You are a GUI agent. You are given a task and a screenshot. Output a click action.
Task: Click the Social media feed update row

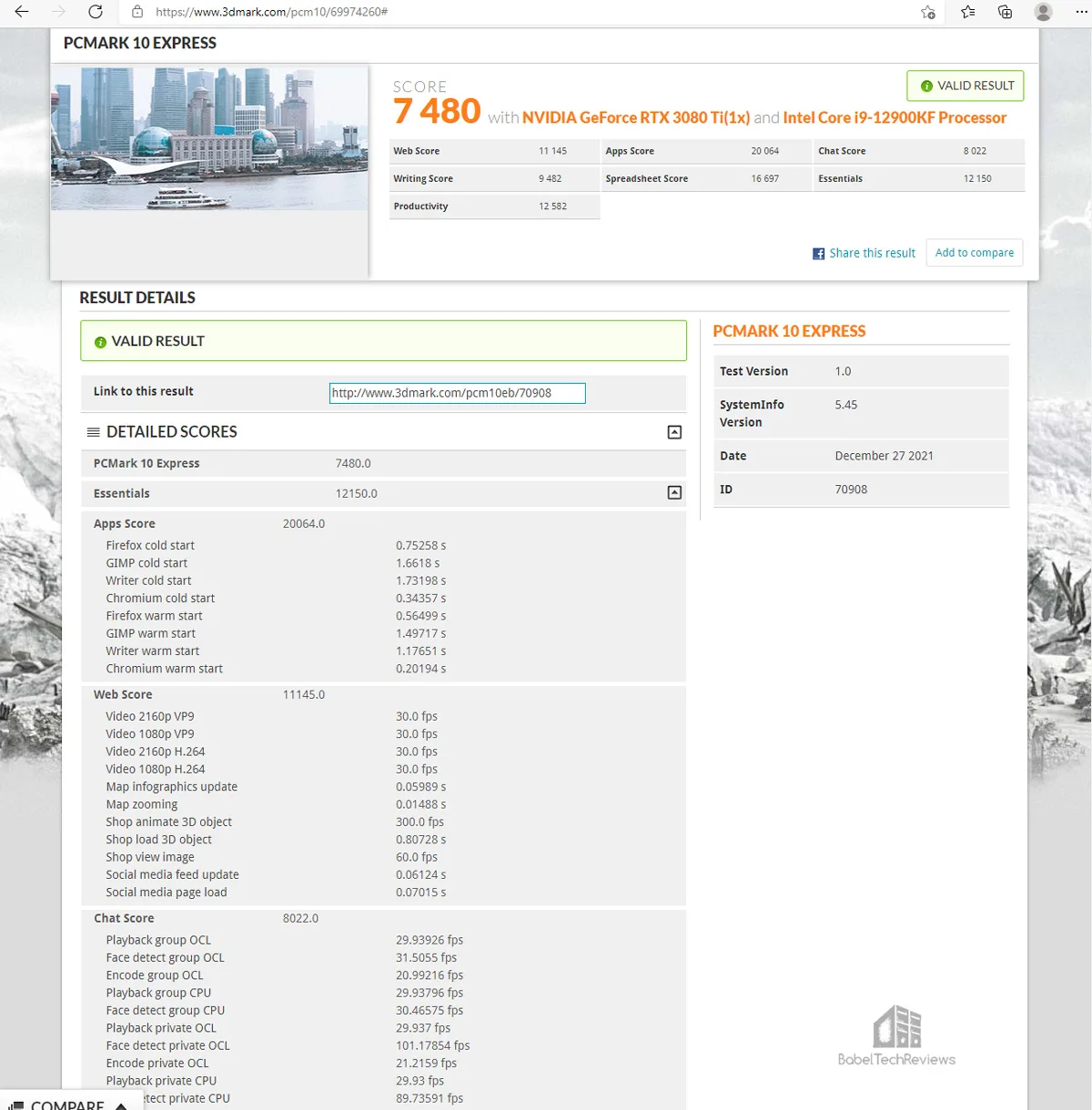pos(383,875)
